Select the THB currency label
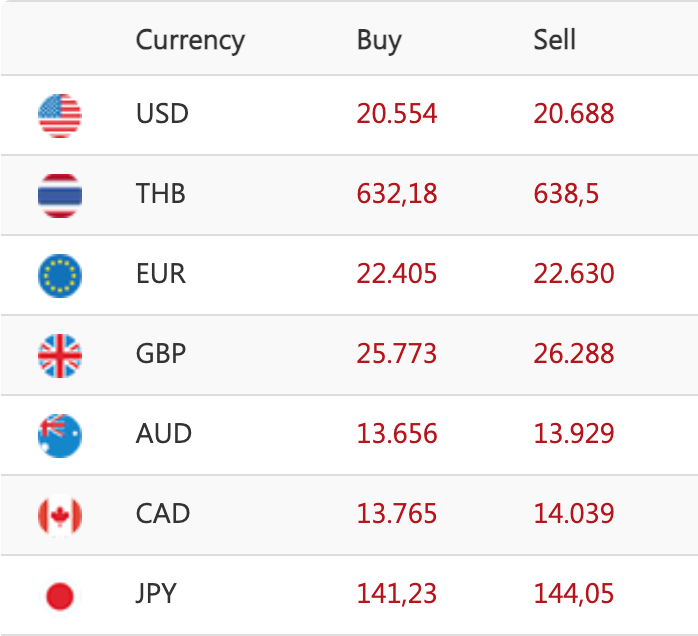The width and height of the screenshot is (698, 636). click(x=161, y=194)
